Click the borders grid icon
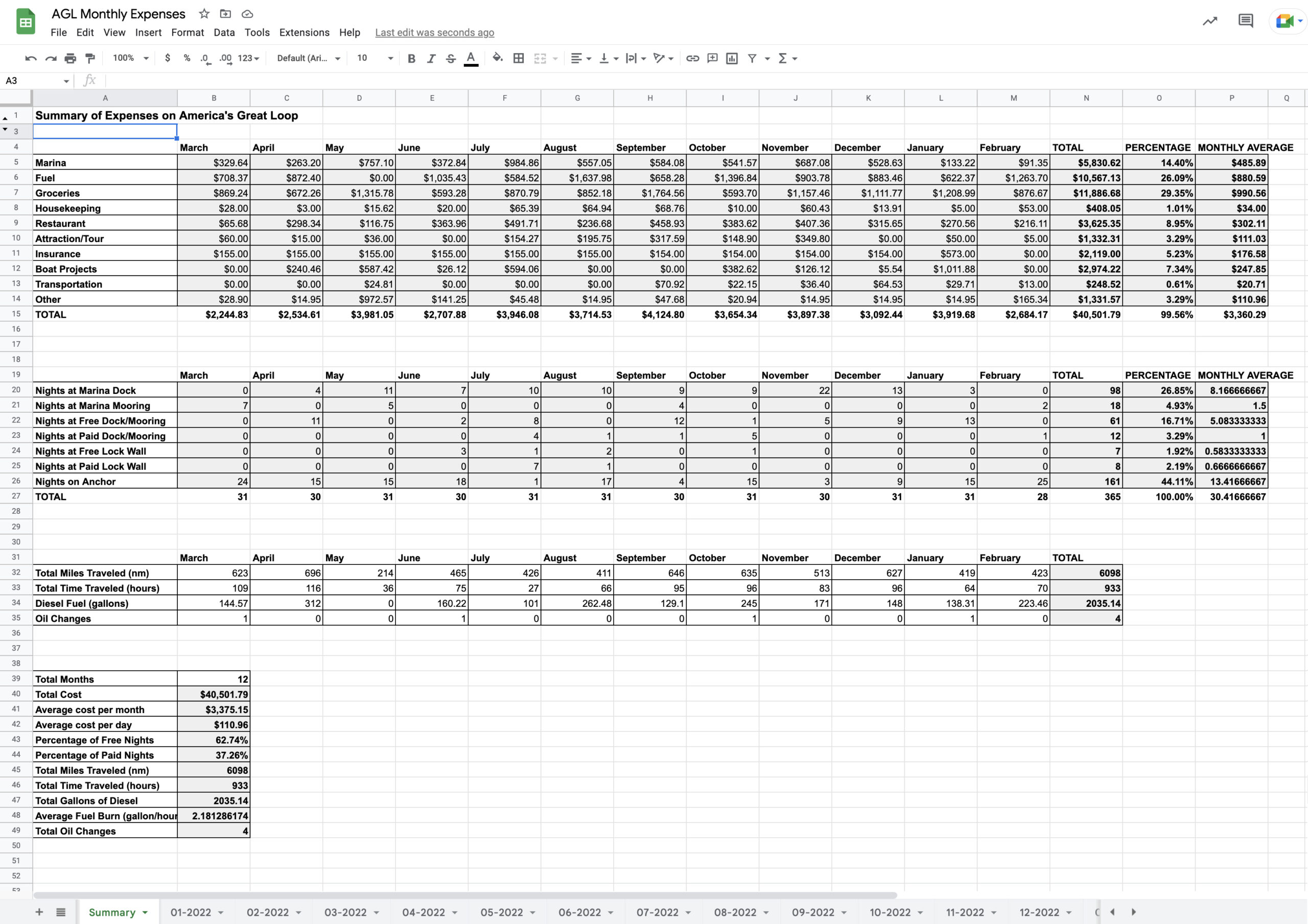The image size is (1308, 924). click(x=519, y=58)
